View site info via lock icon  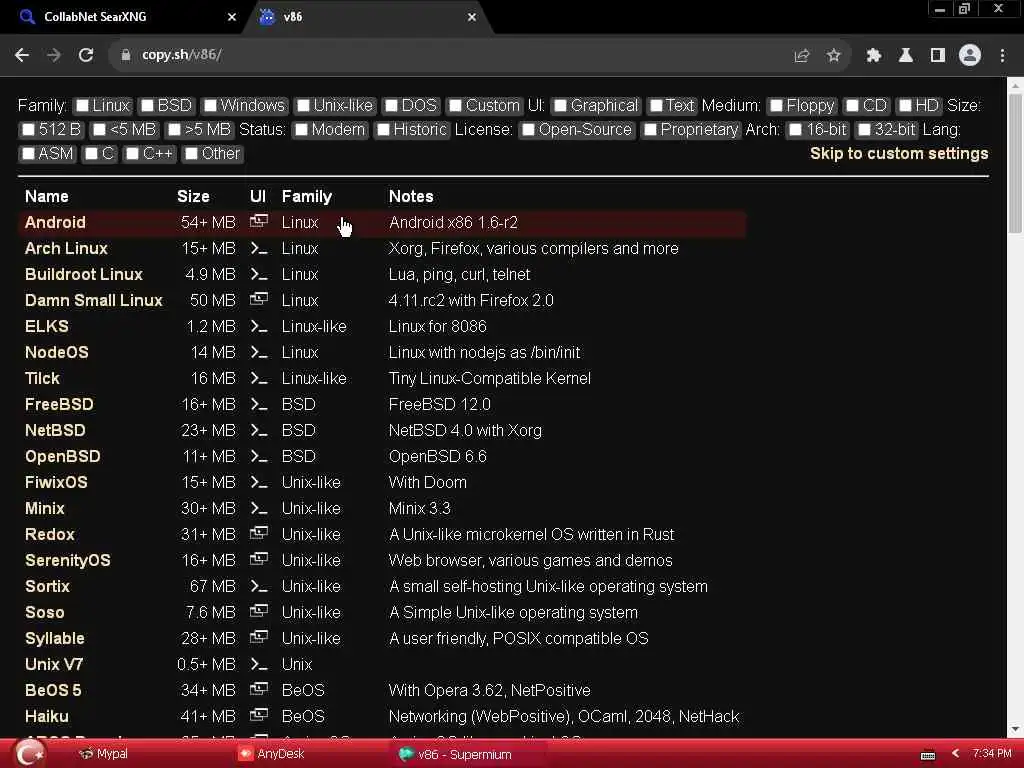point(125,56)
